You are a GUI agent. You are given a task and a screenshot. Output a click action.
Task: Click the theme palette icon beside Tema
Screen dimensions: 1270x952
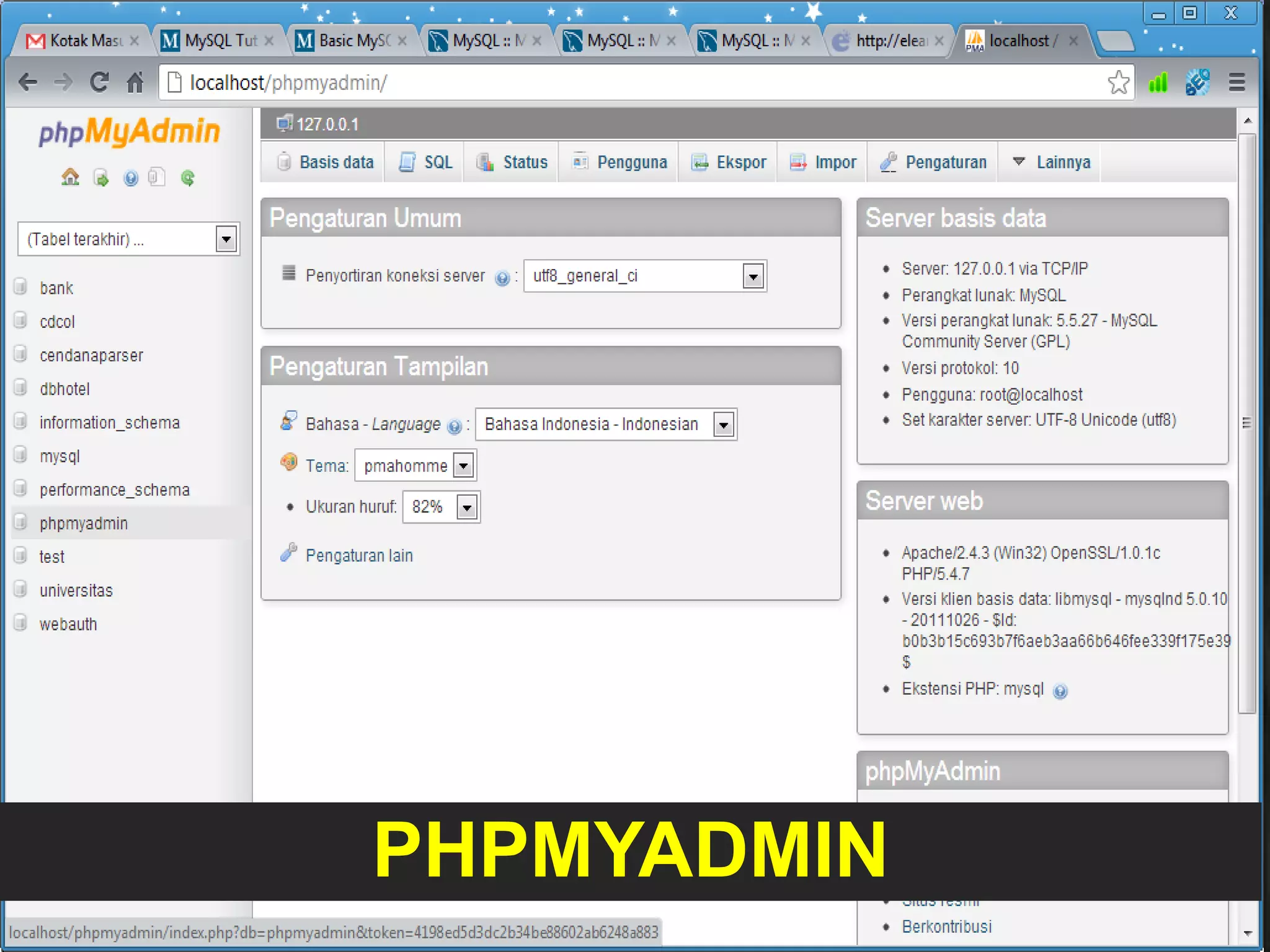(289, 462)
